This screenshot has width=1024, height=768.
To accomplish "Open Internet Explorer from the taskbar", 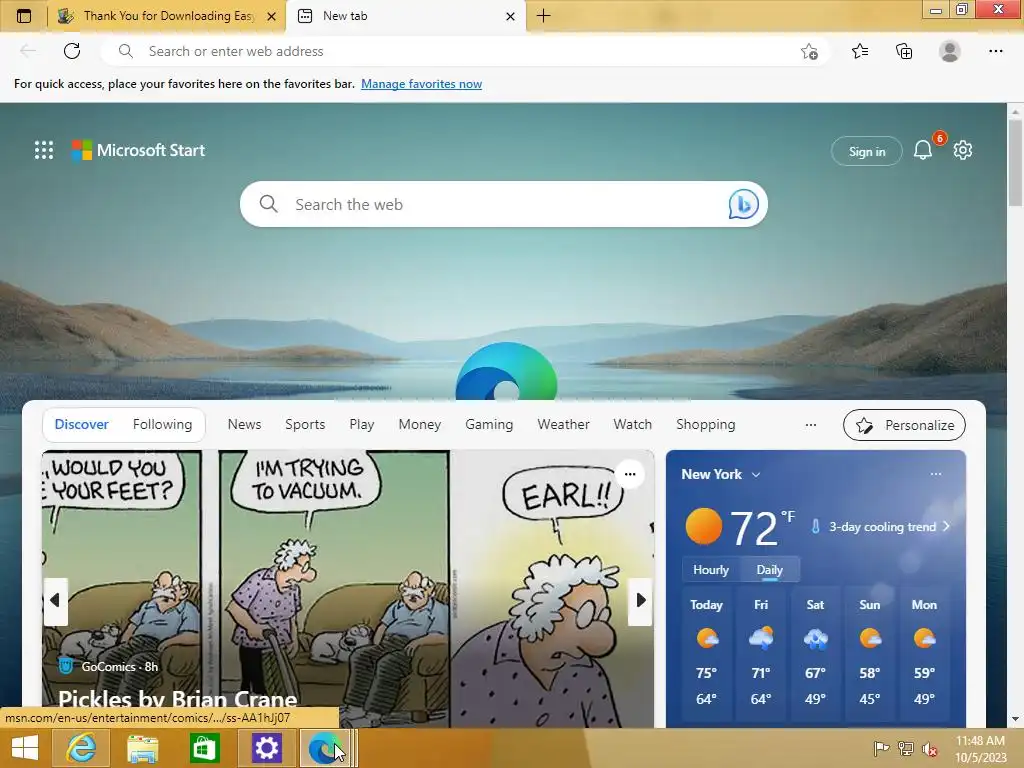I will tap(81, 748).
